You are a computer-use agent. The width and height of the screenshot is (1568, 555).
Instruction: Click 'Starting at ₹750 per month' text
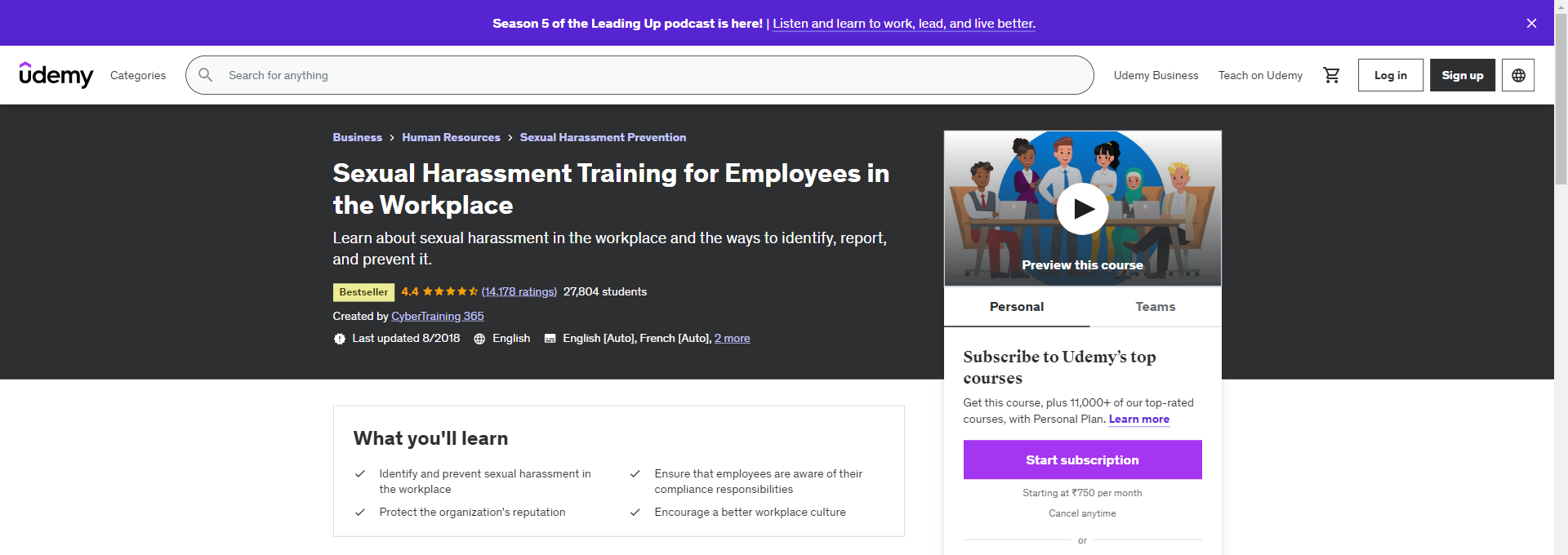point(1082,493)
